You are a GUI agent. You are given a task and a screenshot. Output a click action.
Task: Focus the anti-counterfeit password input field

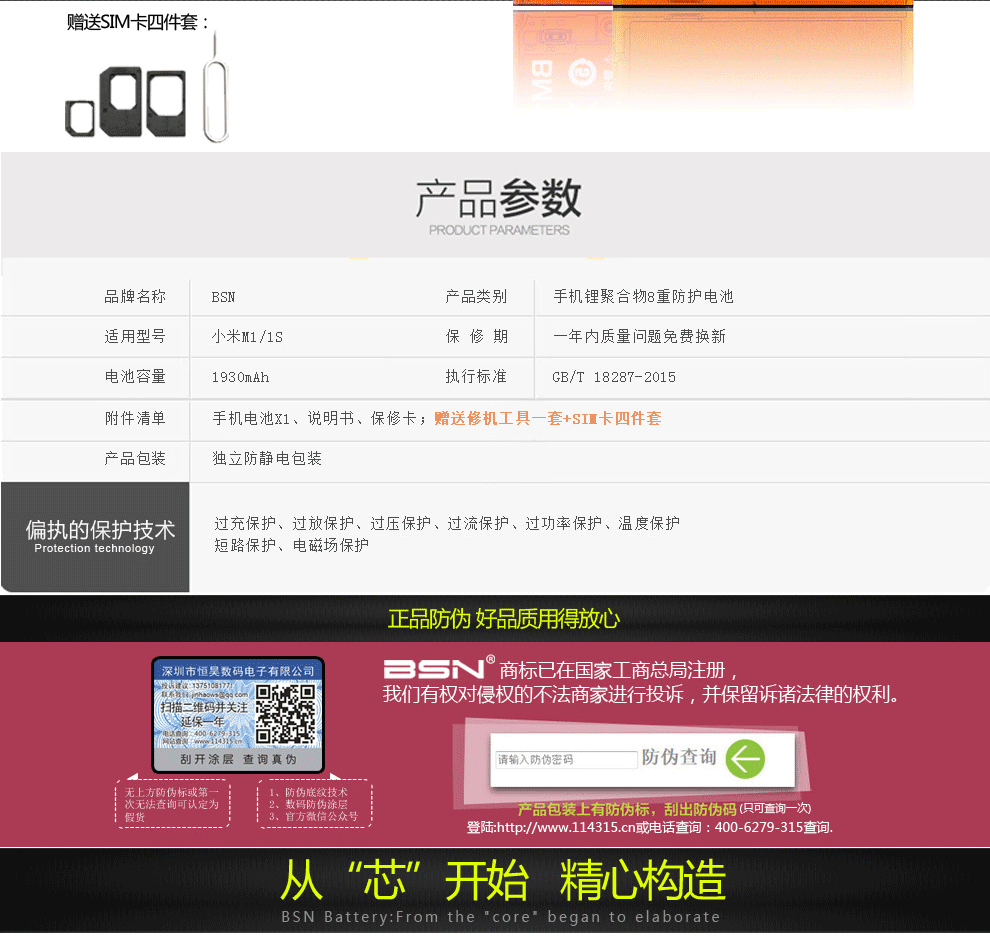[x=566, y=760]
